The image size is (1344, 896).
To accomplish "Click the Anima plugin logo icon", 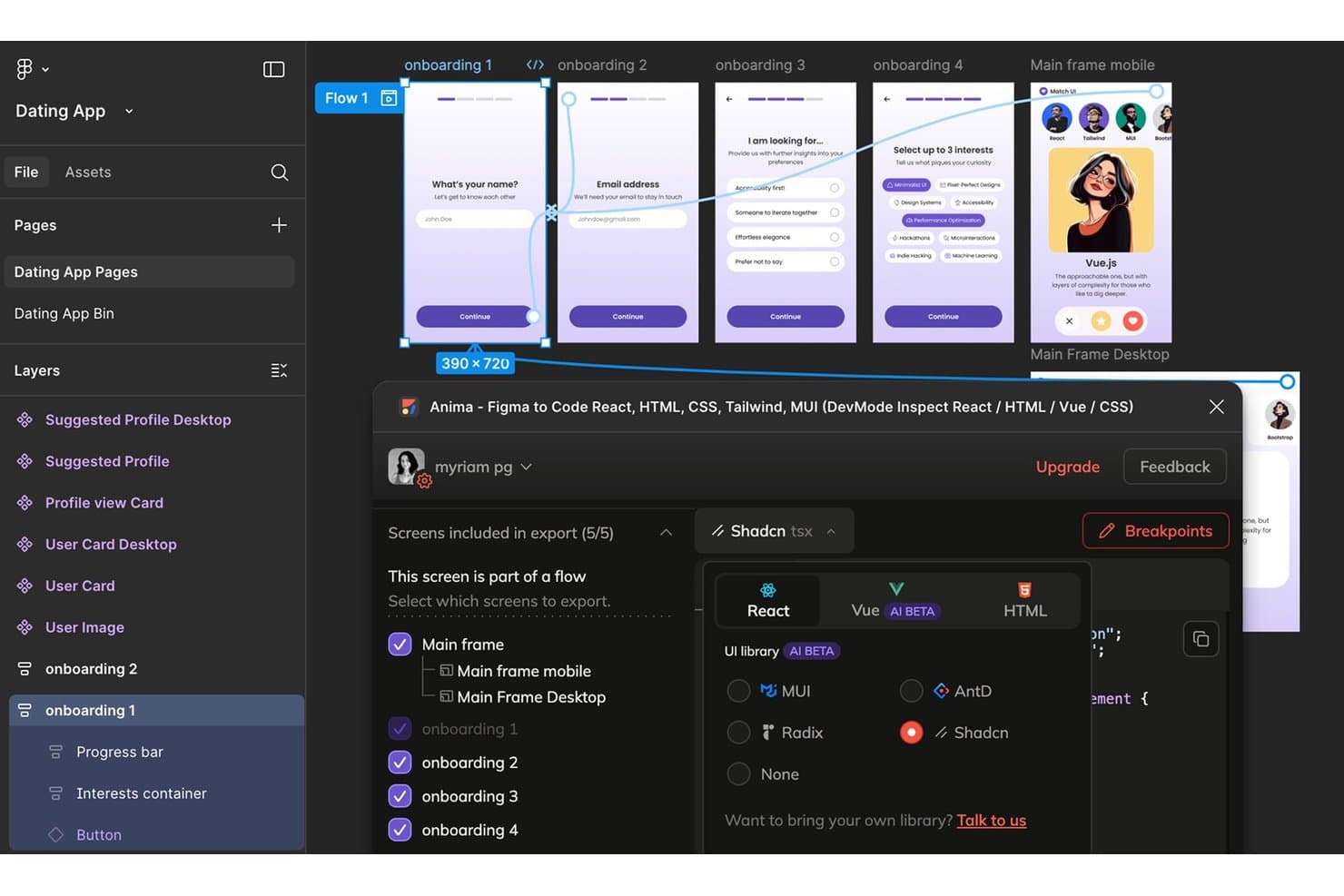I will [x=409, y=407].
